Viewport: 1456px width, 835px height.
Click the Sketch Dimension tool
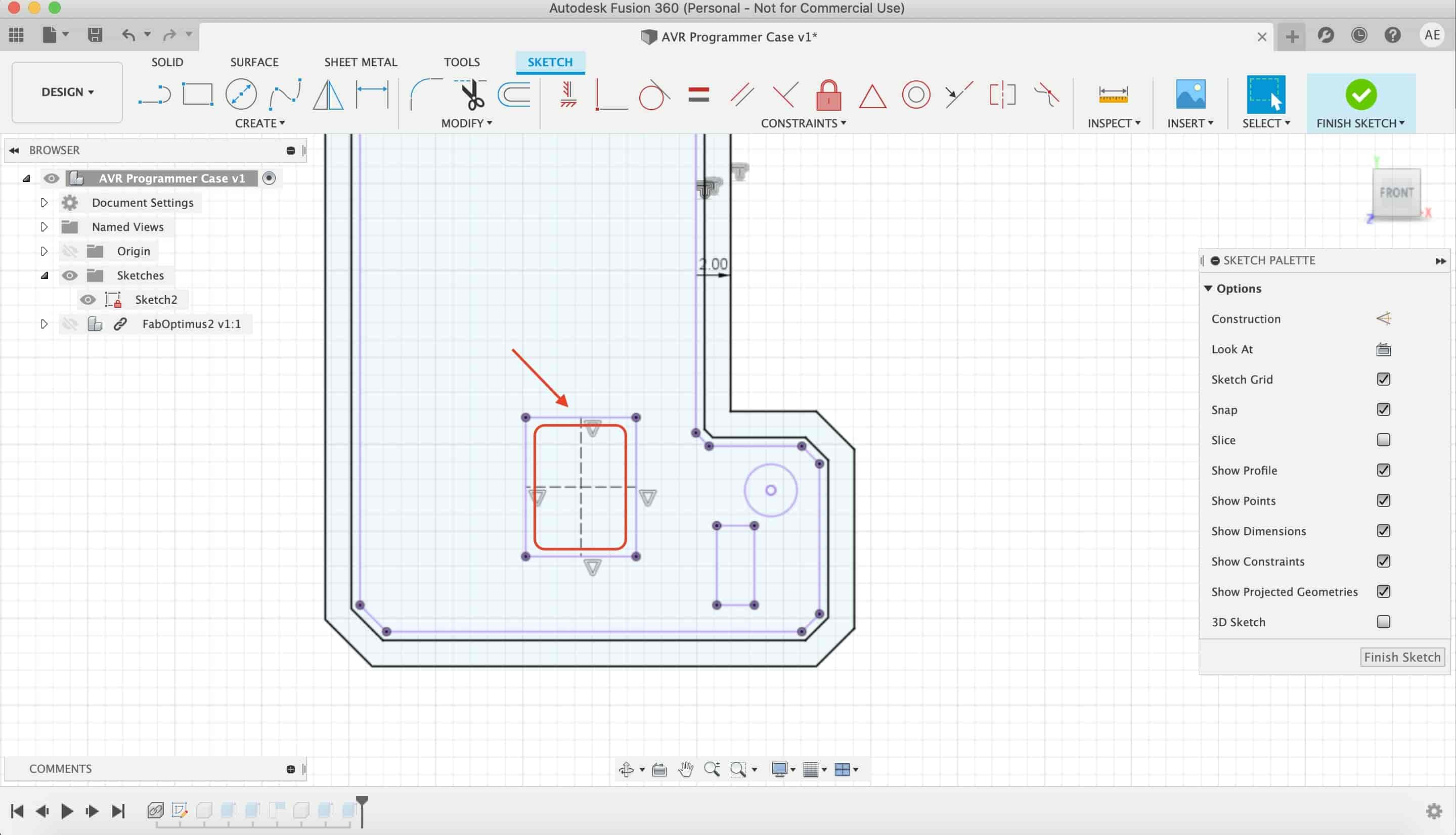tap(372, 94)
